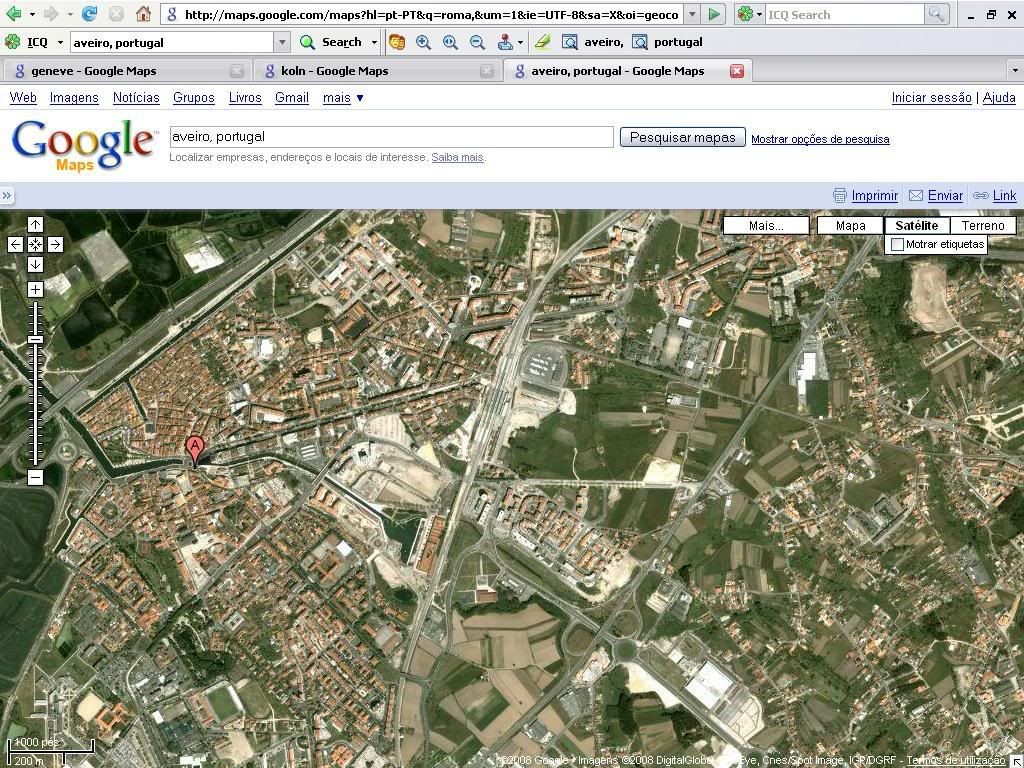Zoom in with the plus button
1024x768 pixels.
35,289
